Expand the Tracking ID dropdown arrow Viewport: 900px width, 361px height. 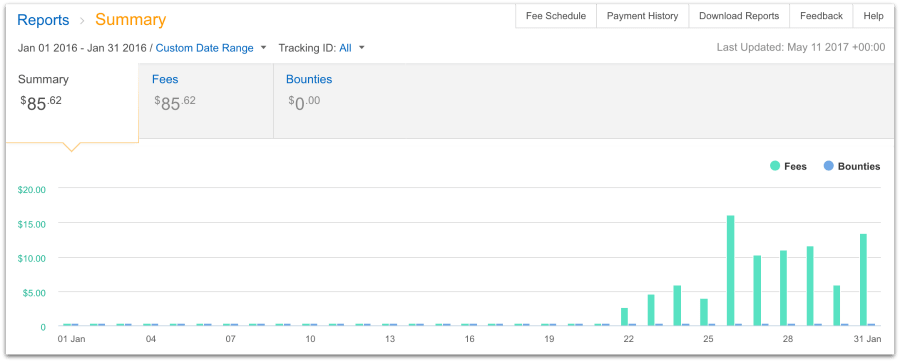pos(362,48)
